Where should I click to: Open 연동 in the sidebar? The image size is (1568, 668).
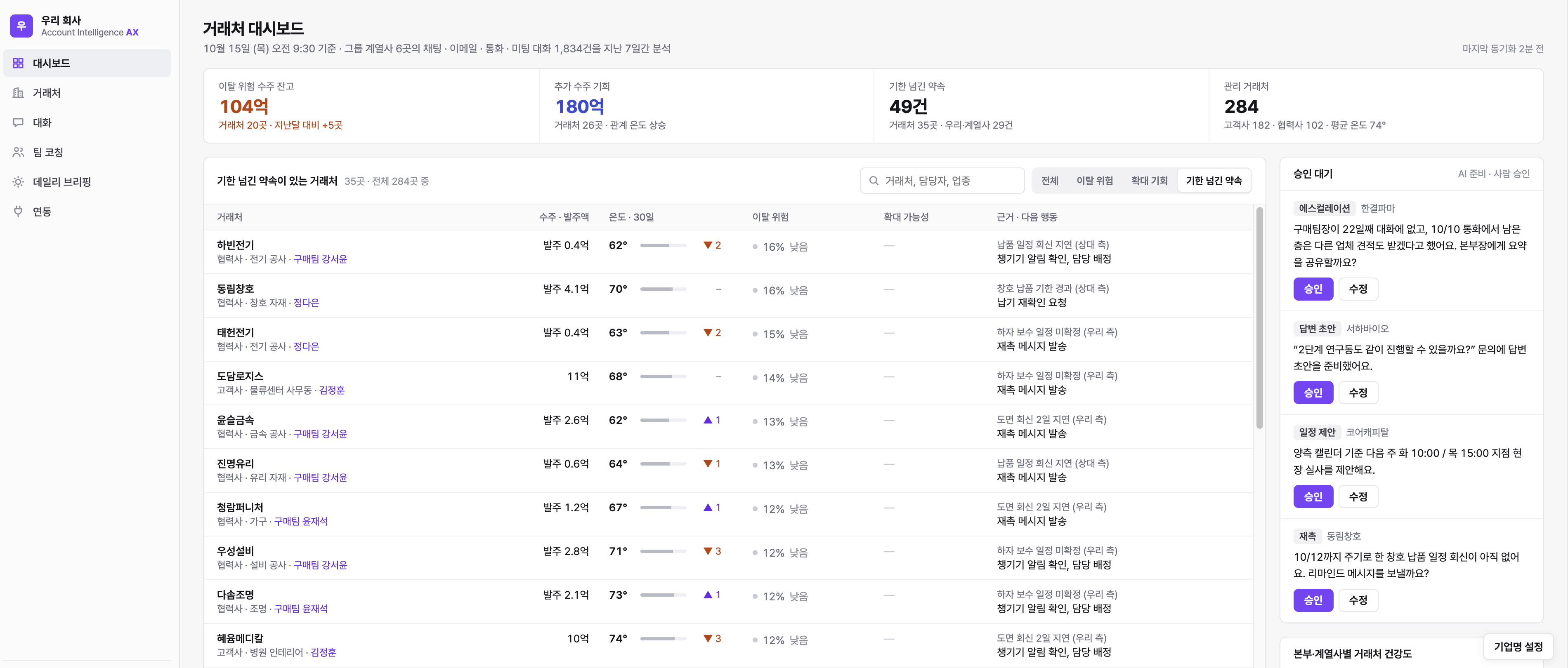click(x=87, y=211)
